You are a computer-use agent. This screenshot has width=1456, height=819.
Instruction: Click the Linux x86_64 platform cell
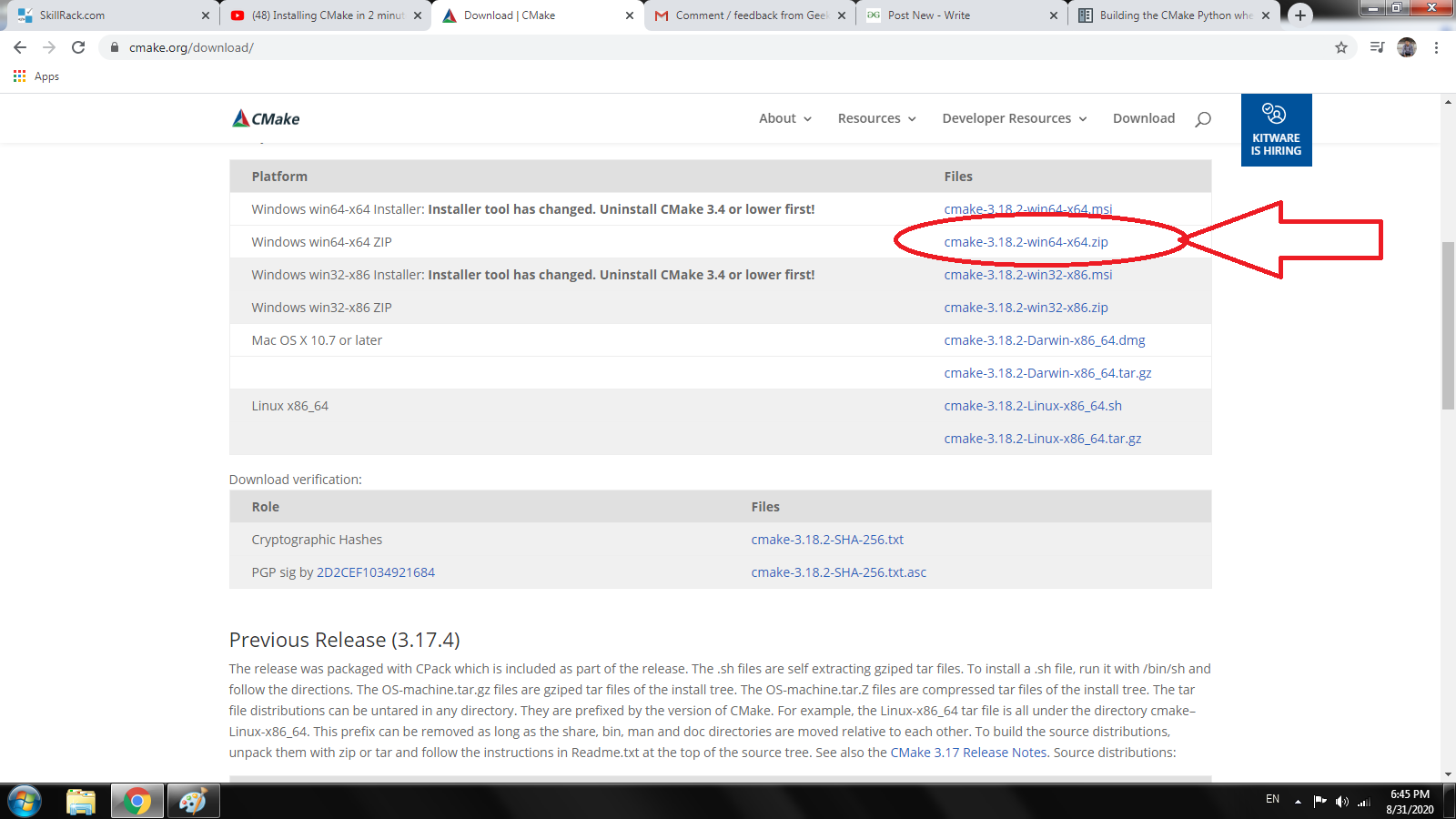pos(290,406)
